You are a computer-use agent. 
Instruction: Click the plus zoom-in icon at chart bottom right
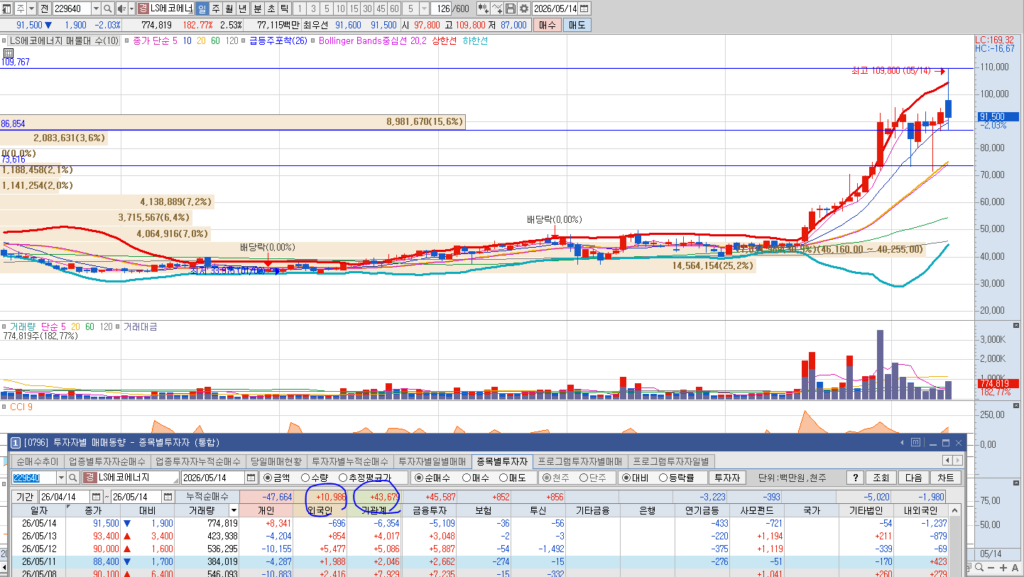point(1004,568)
